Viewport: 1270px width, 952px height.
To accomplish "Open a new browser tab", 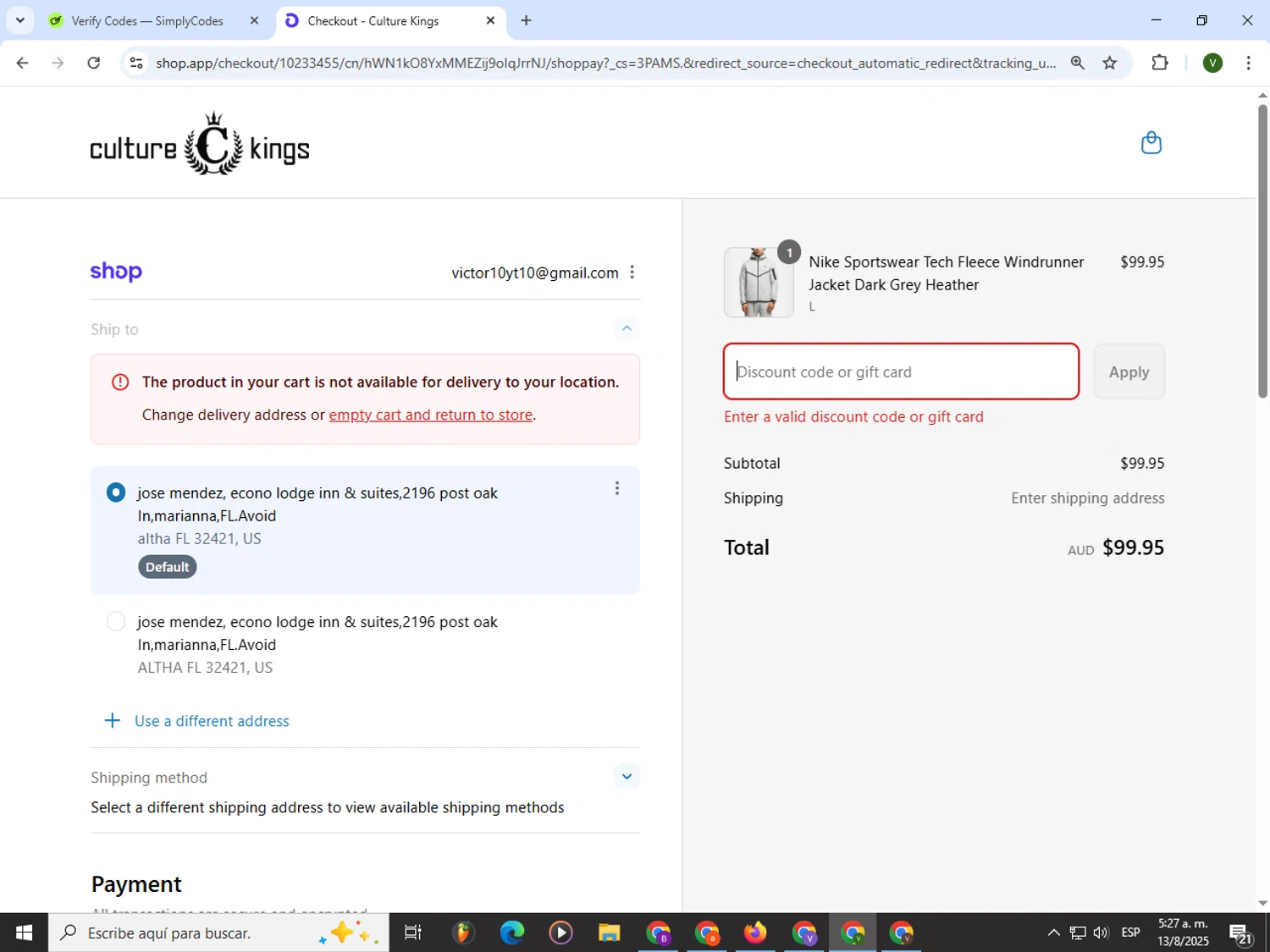I will tap(526, 20).
